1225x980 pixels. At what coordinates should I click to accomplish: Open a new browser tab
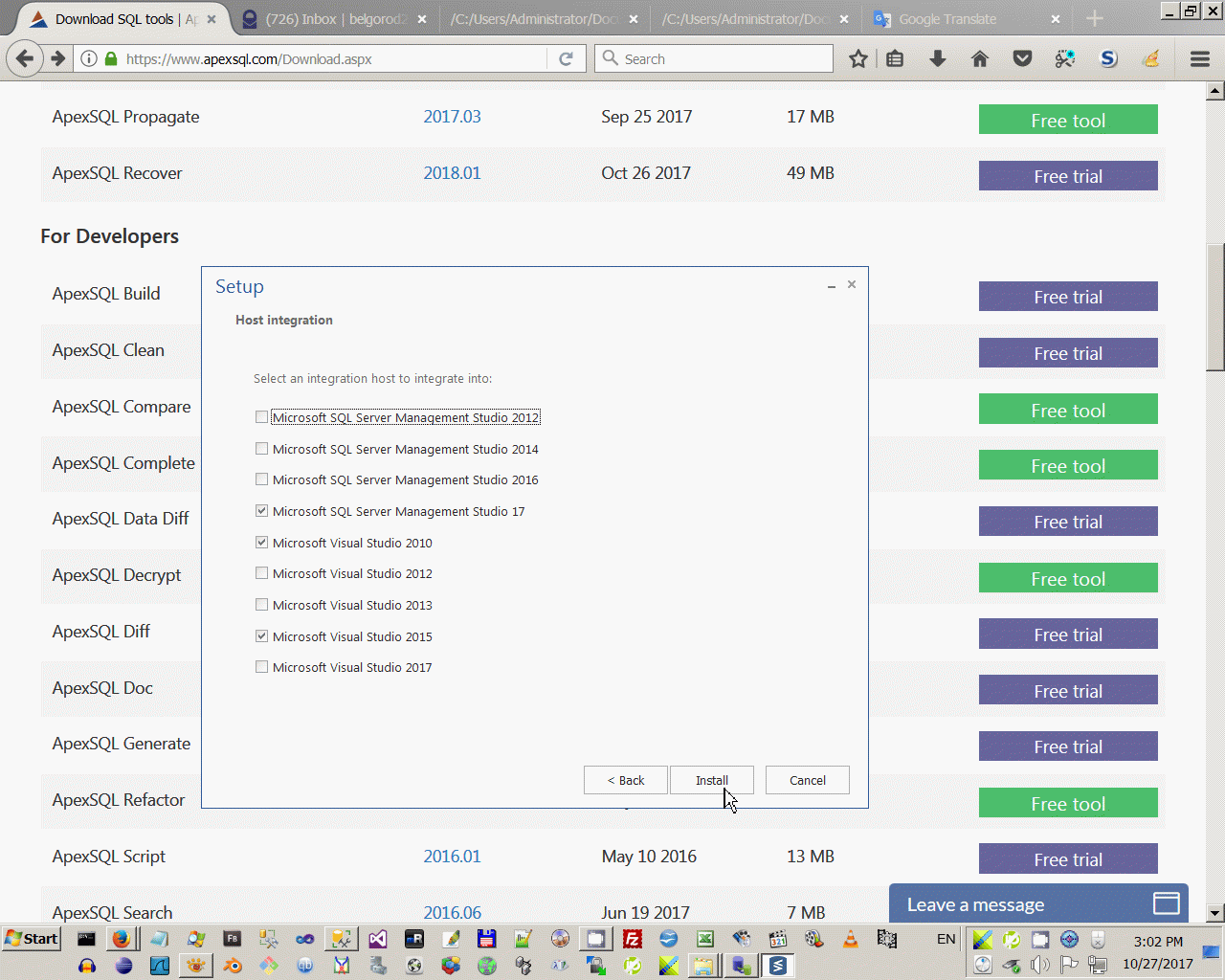click(x=1095, y=19)
